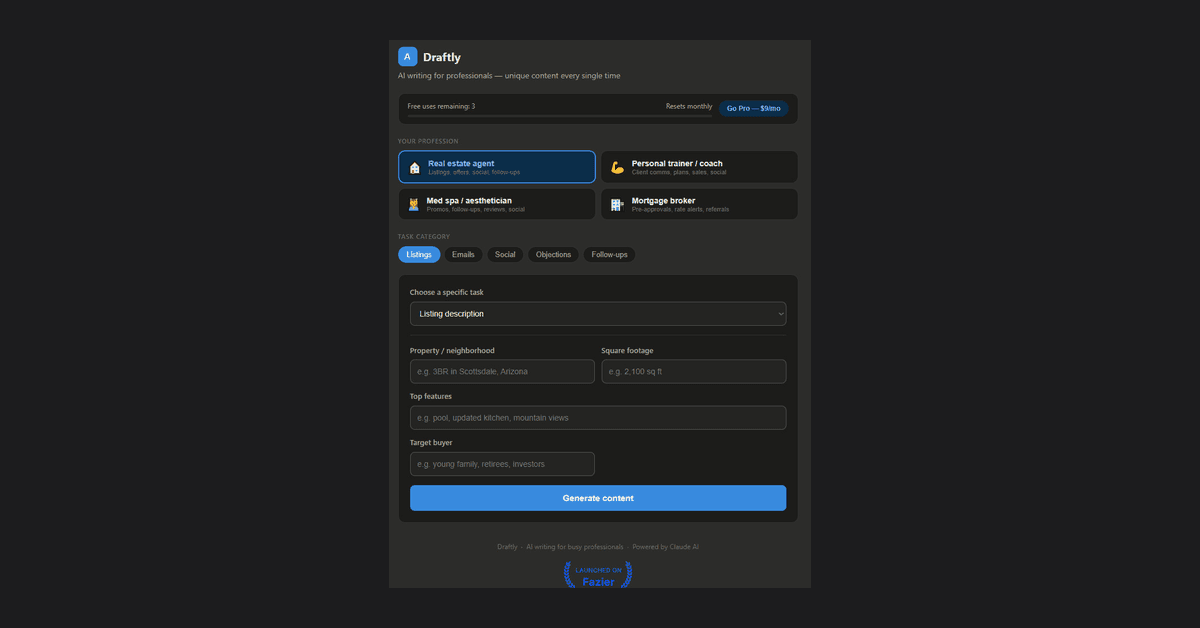This screenshot has width=1200, height=628.
Task: Click the 'Resets monthly' text
Action: (x=689, y=106)
